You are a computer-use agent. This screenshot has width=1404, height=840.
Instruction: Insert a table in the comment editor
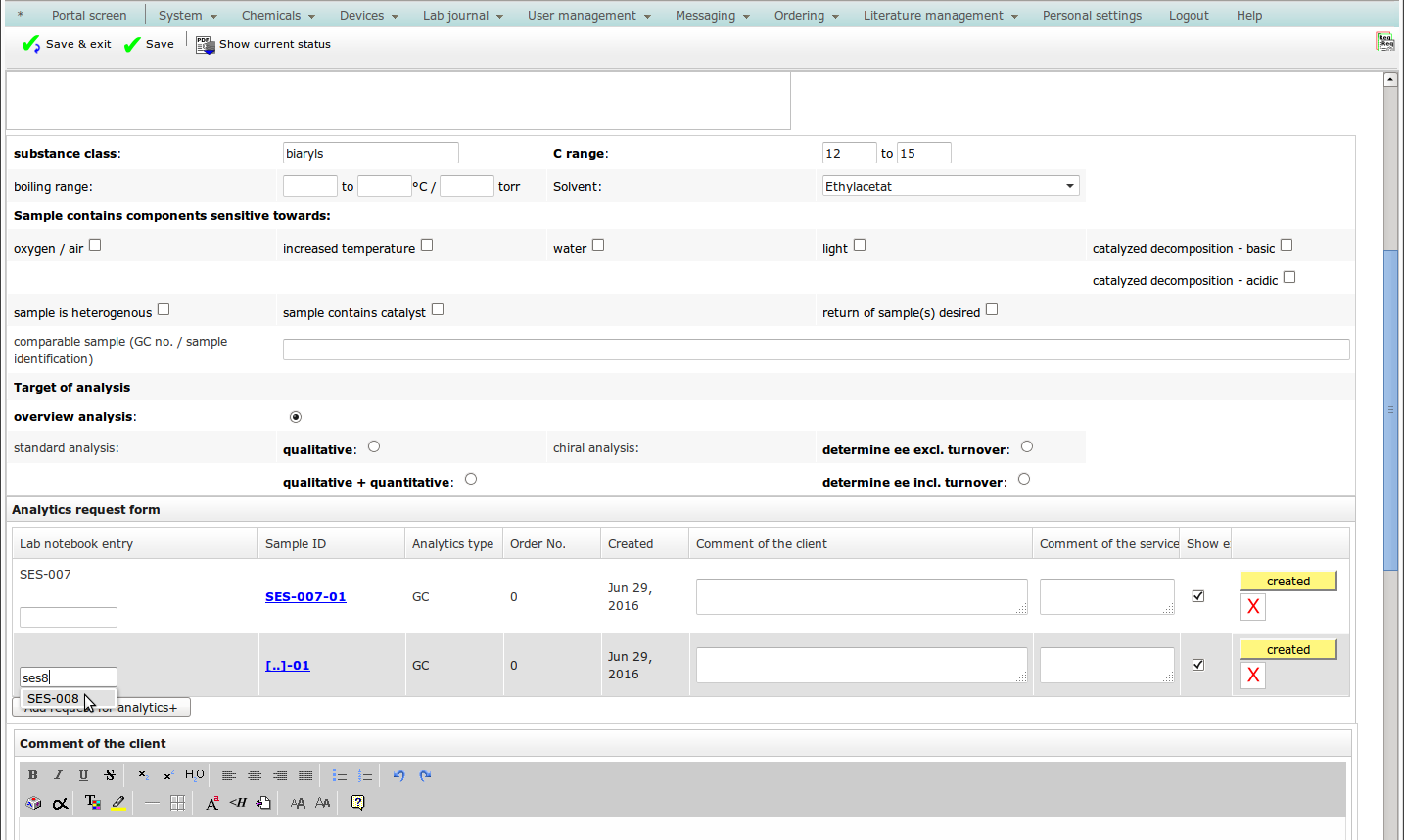pos(177,803)
